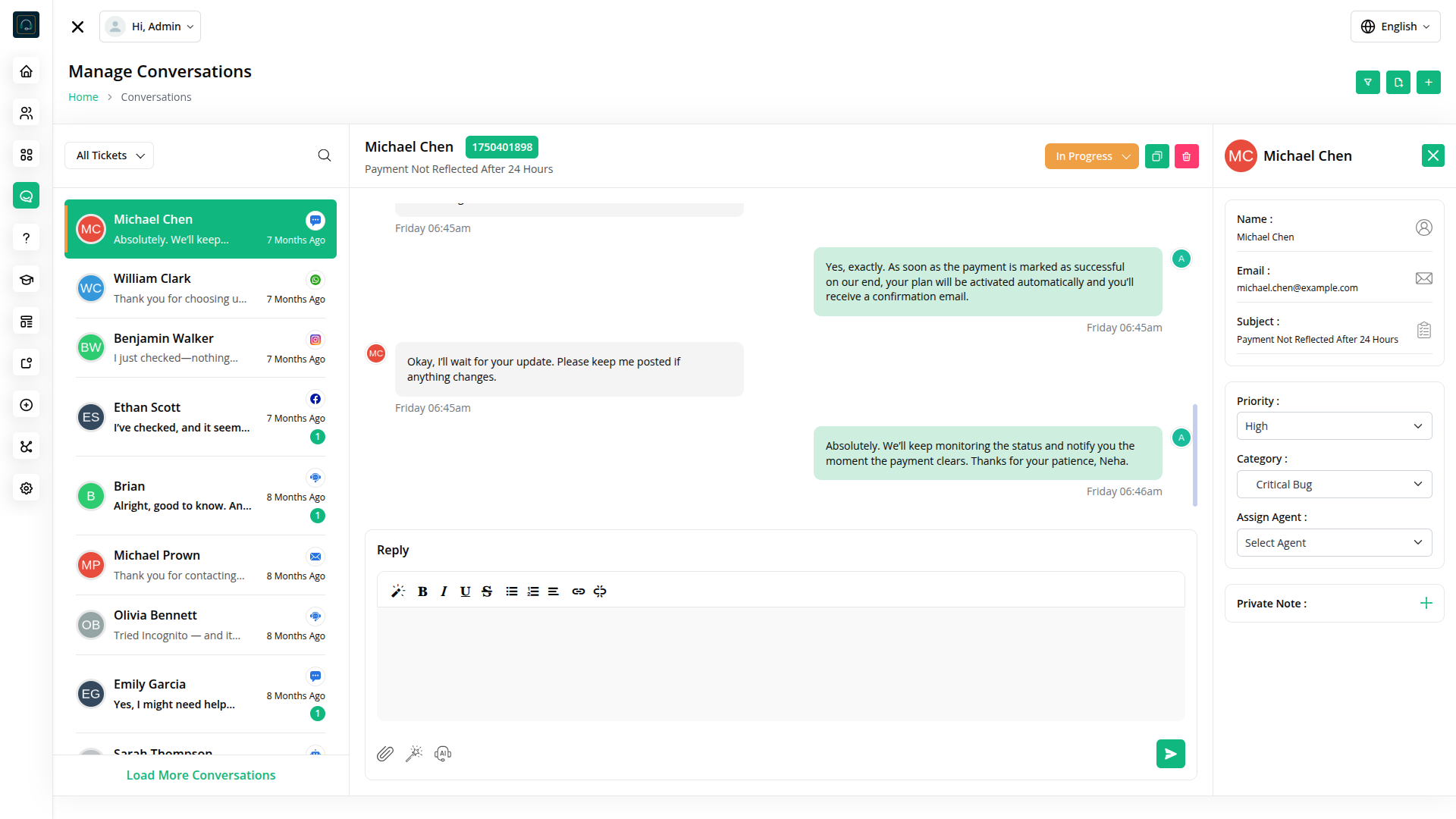The width and height of the screenshot is (1456, 819).
Task: Click the Home breadcrumb link
Action: [x=83, y=97]
